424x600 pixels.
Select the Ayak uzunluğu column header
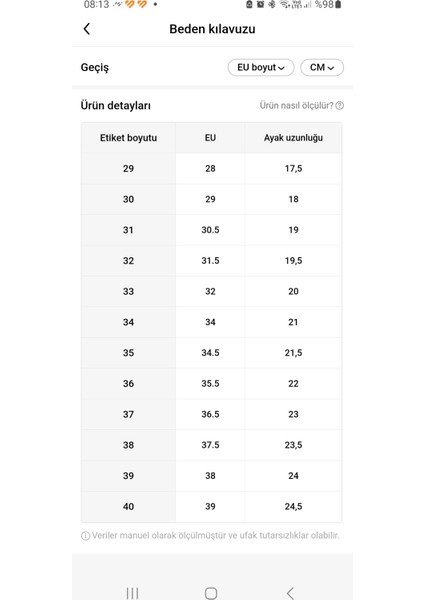tap(293, 138)
